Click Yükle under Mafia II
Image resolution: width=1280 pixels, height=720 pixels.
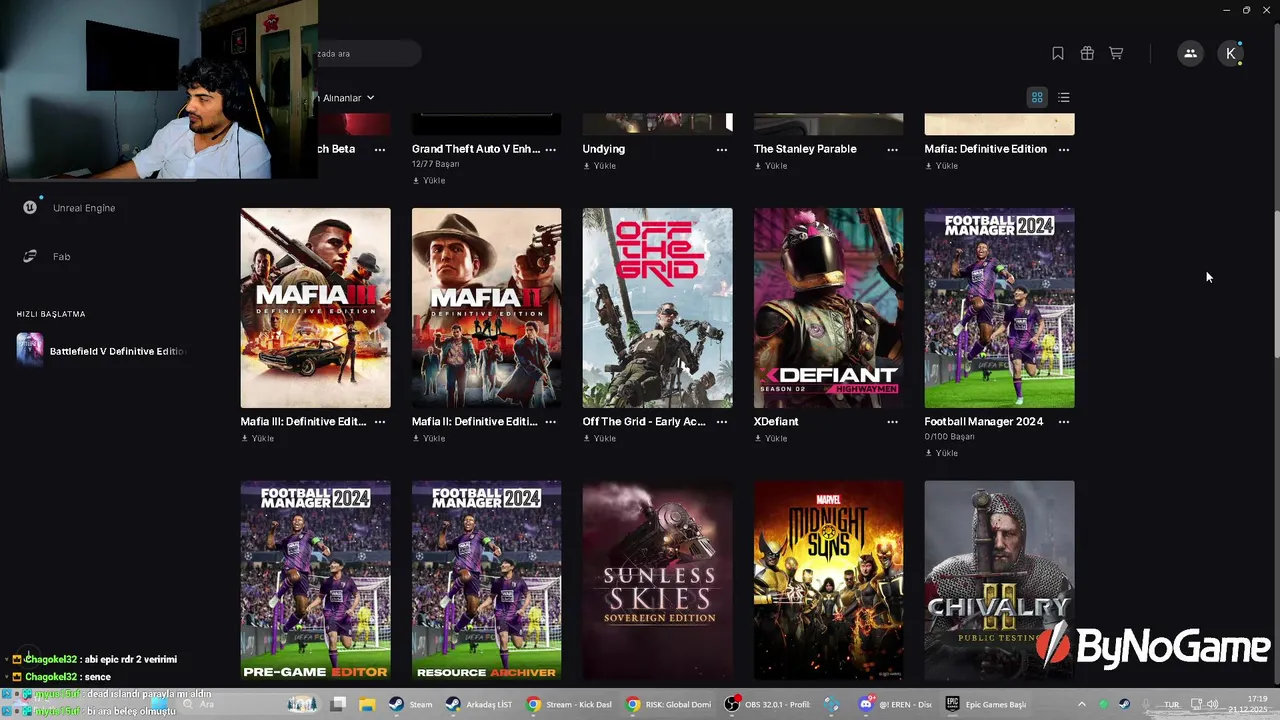pos(429,439)
